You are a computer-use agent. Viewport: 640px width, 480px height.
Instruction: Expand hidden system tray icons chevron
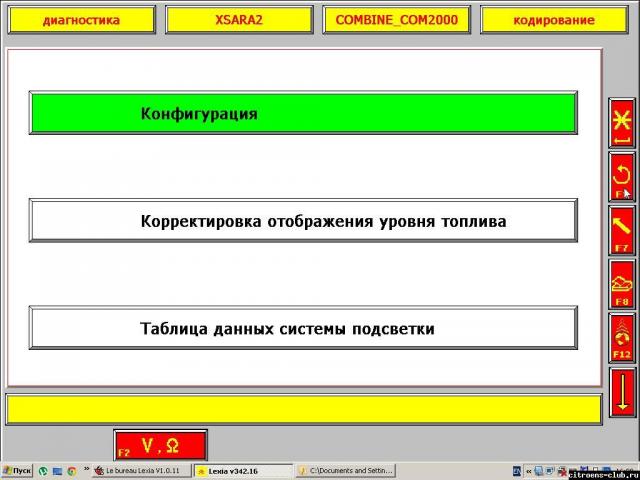point(528,471)
